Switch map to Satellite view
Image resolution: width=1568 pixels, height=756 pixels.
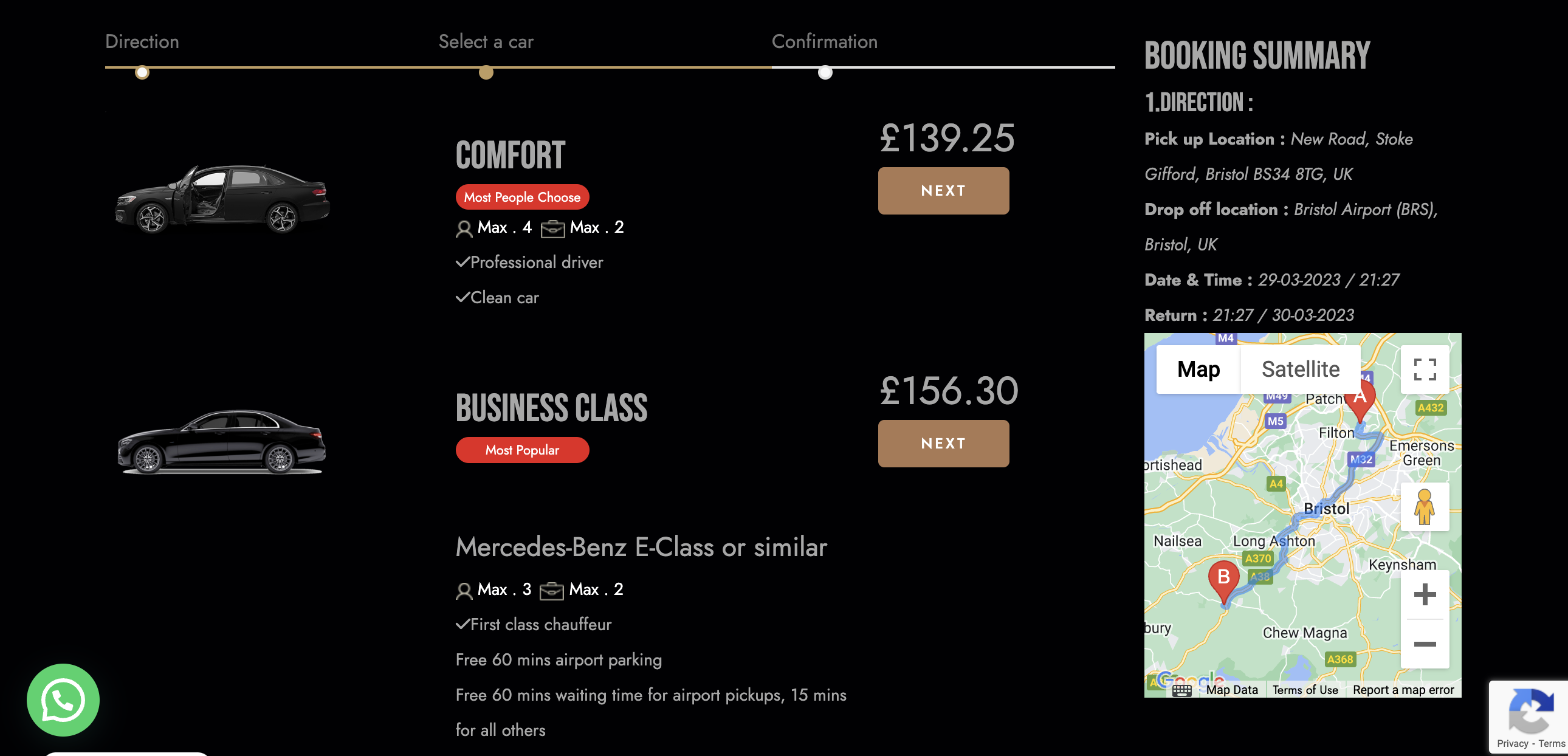pos(1300,369)
